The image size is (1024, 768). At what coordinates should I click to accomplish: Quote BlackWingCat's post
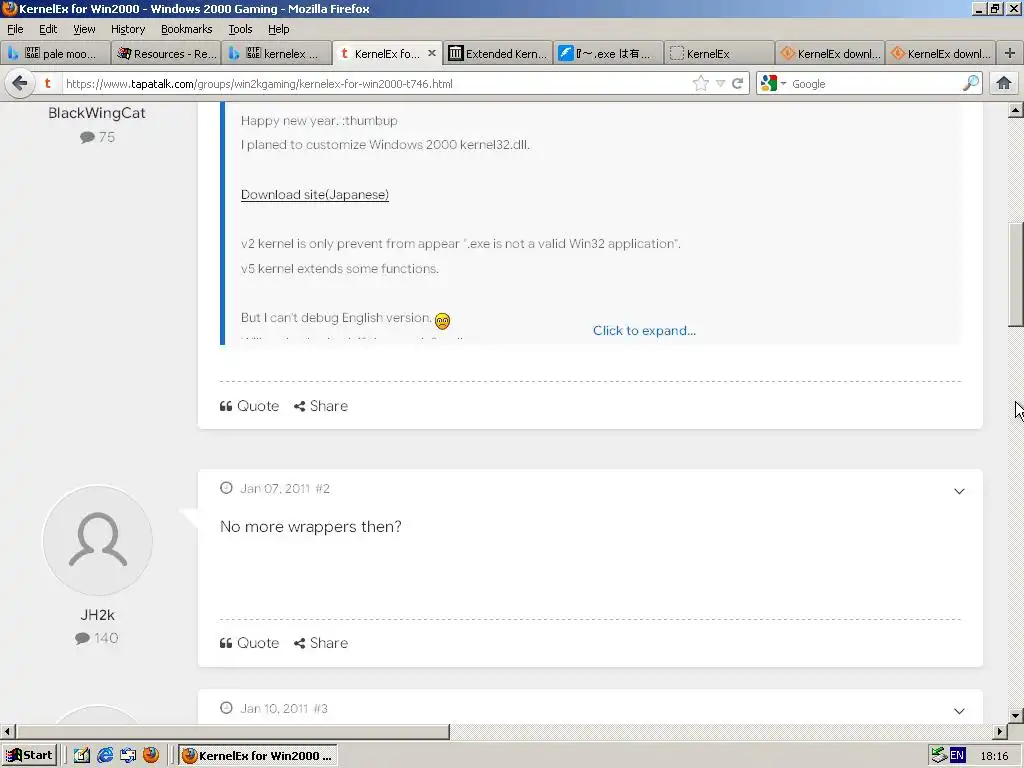[x=249, y=406]
